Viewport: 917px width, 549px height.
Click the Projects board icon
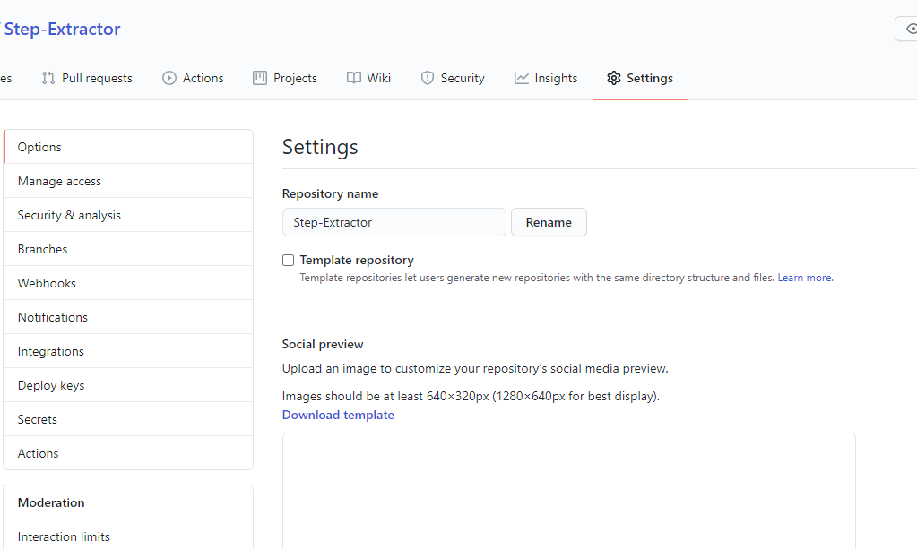[260, 78]
